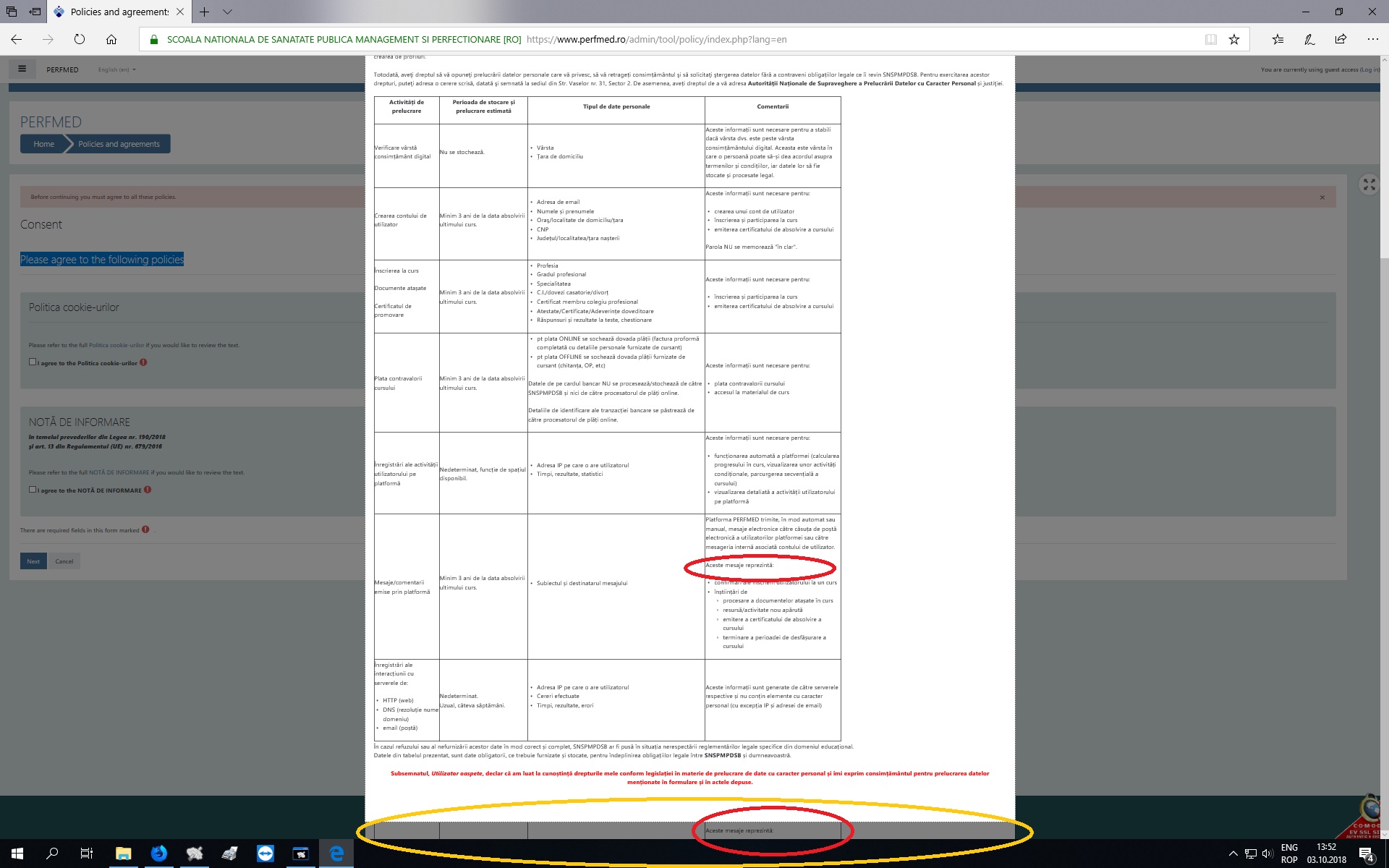Open the printer/fax taskbar app
Image resolution: width=1389 pixels, height=868 pixels.
point(229,854)
